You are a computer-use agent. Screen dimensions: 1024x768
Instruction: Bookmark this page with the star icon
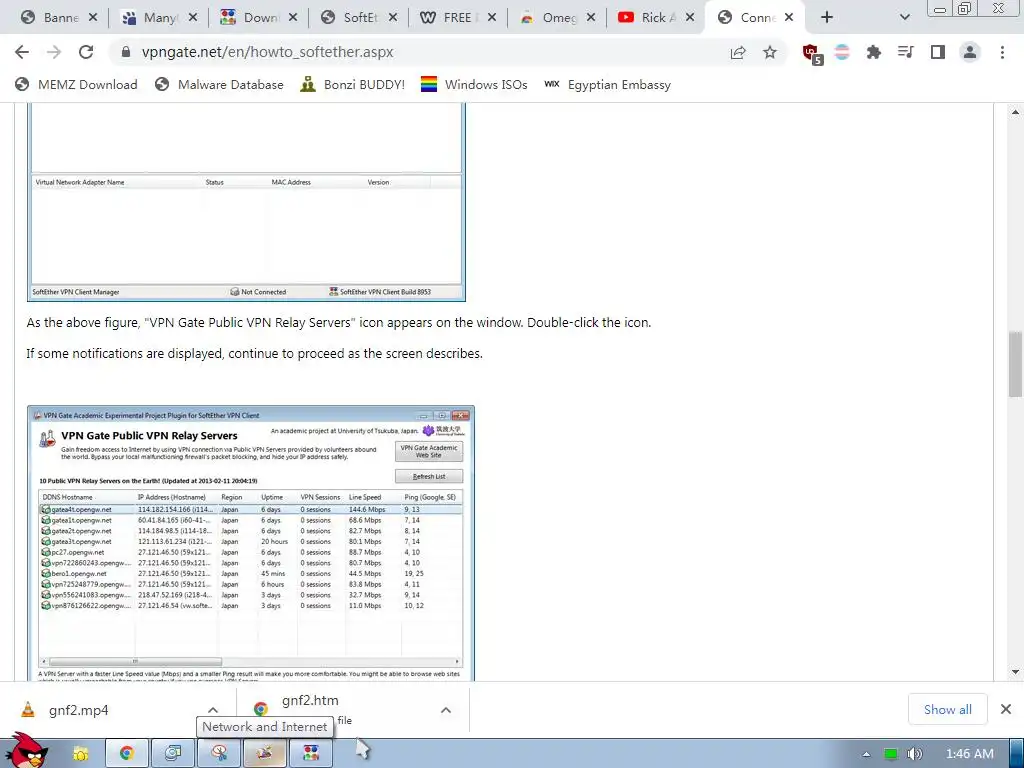[770, 52]
